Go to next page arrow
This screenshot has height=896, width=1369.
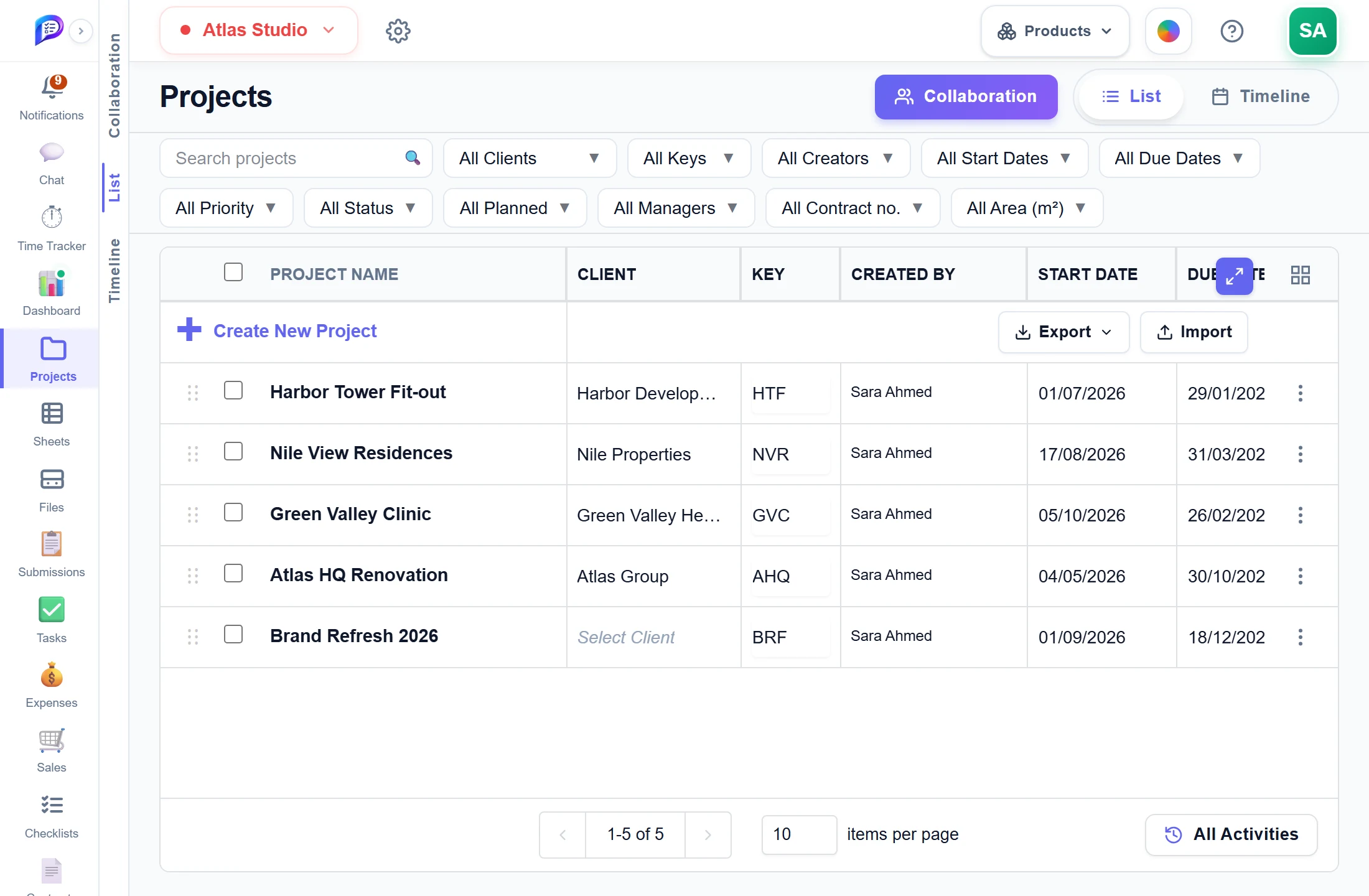click(x=708, y=835)
